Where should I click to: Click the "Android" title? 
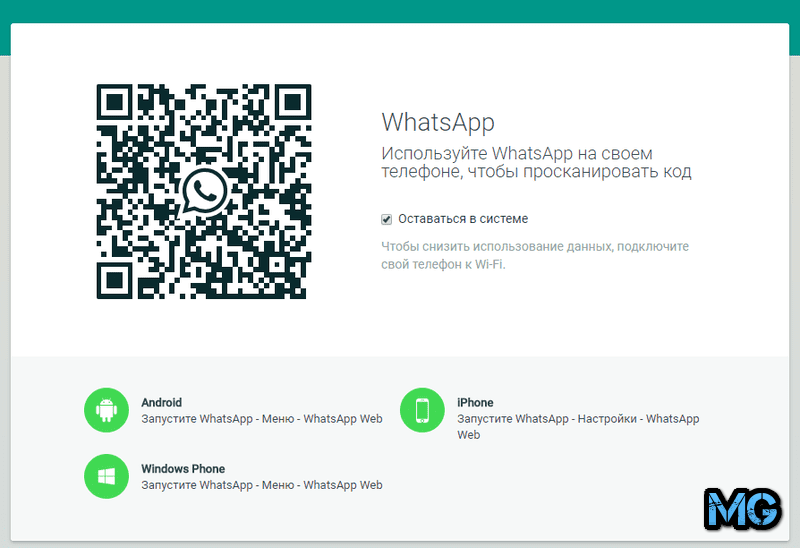point(161,403)
